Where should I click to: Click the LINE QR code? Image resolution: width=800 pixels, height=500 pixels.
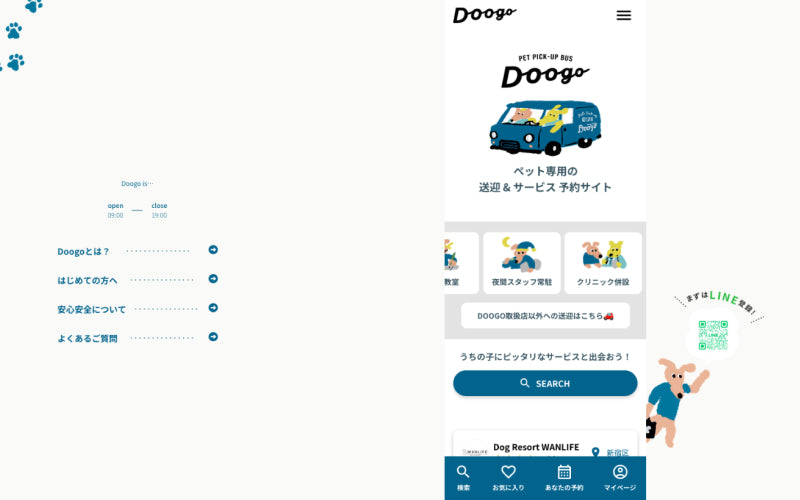click(713, 335)
